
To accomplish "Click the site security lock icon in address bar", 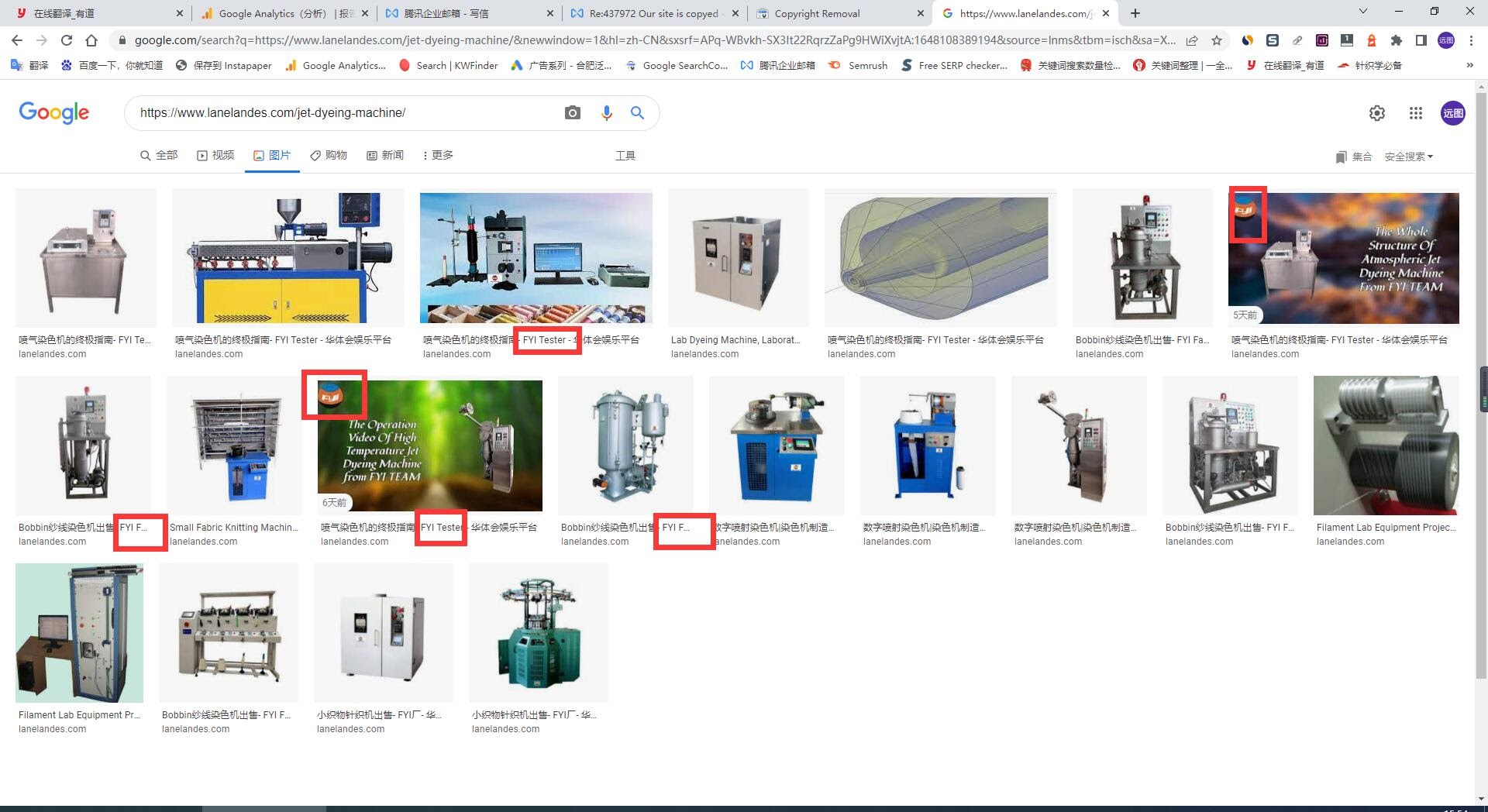I will [122, 40].
